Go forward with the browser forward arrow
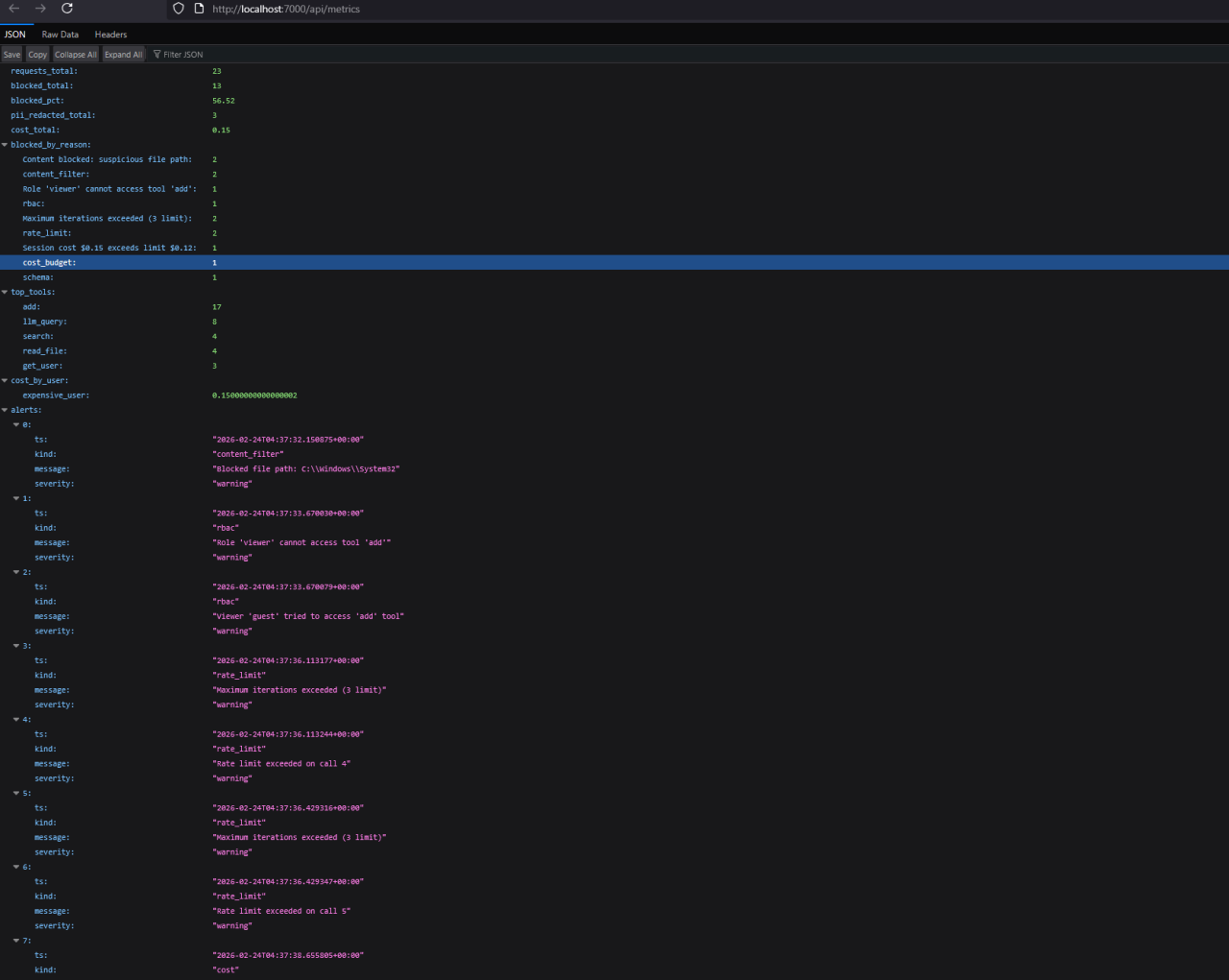 (40, 9)
